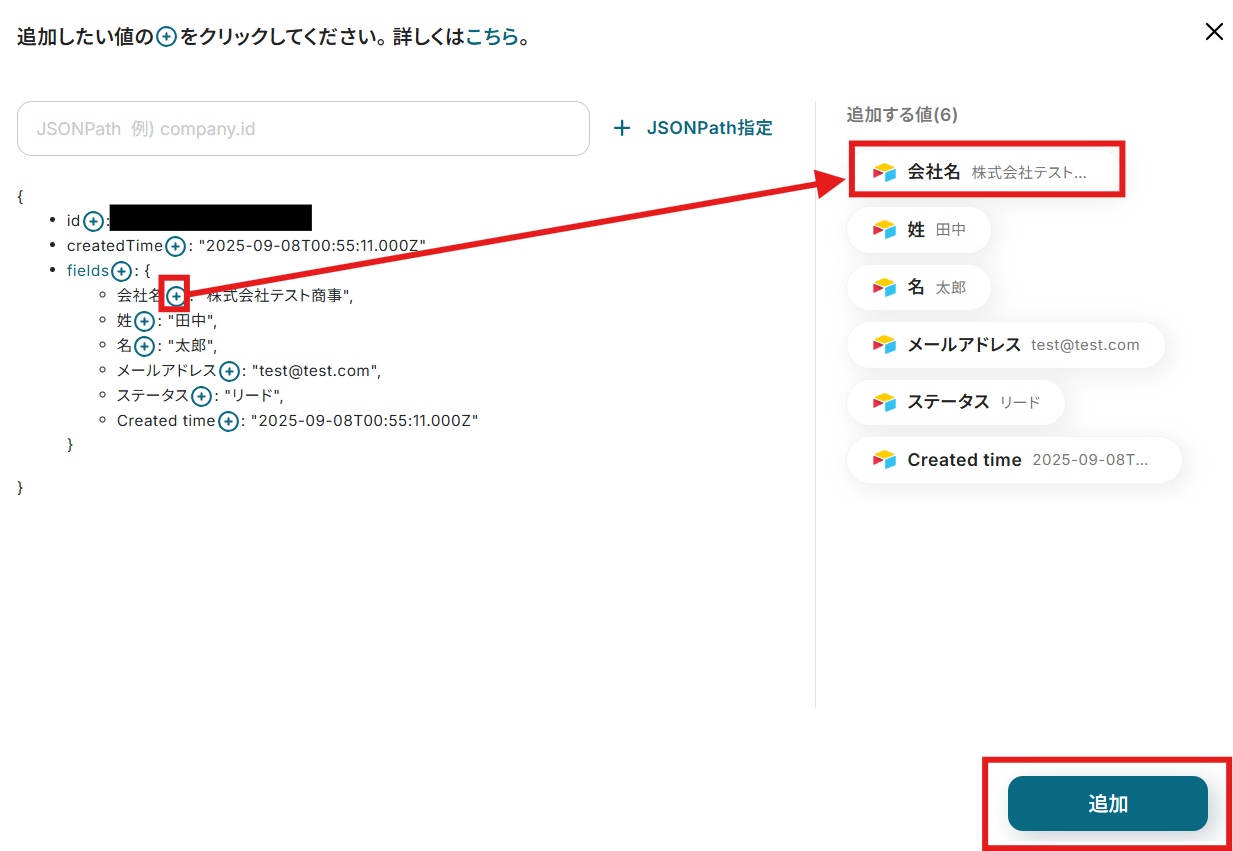The width and height of the screenshot is (1233, 851).
Task: Select the 名 太郎 value chip
Action: 919,288
